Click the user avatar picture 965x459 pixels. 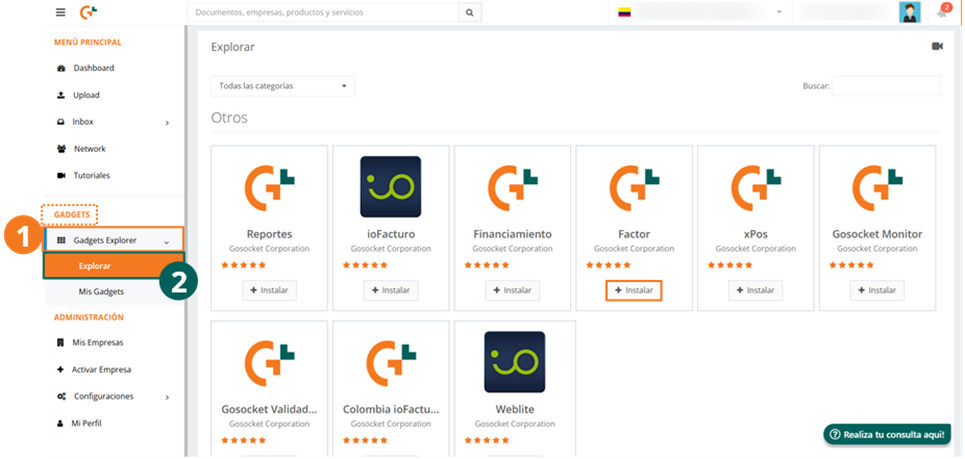coord(910,12)
